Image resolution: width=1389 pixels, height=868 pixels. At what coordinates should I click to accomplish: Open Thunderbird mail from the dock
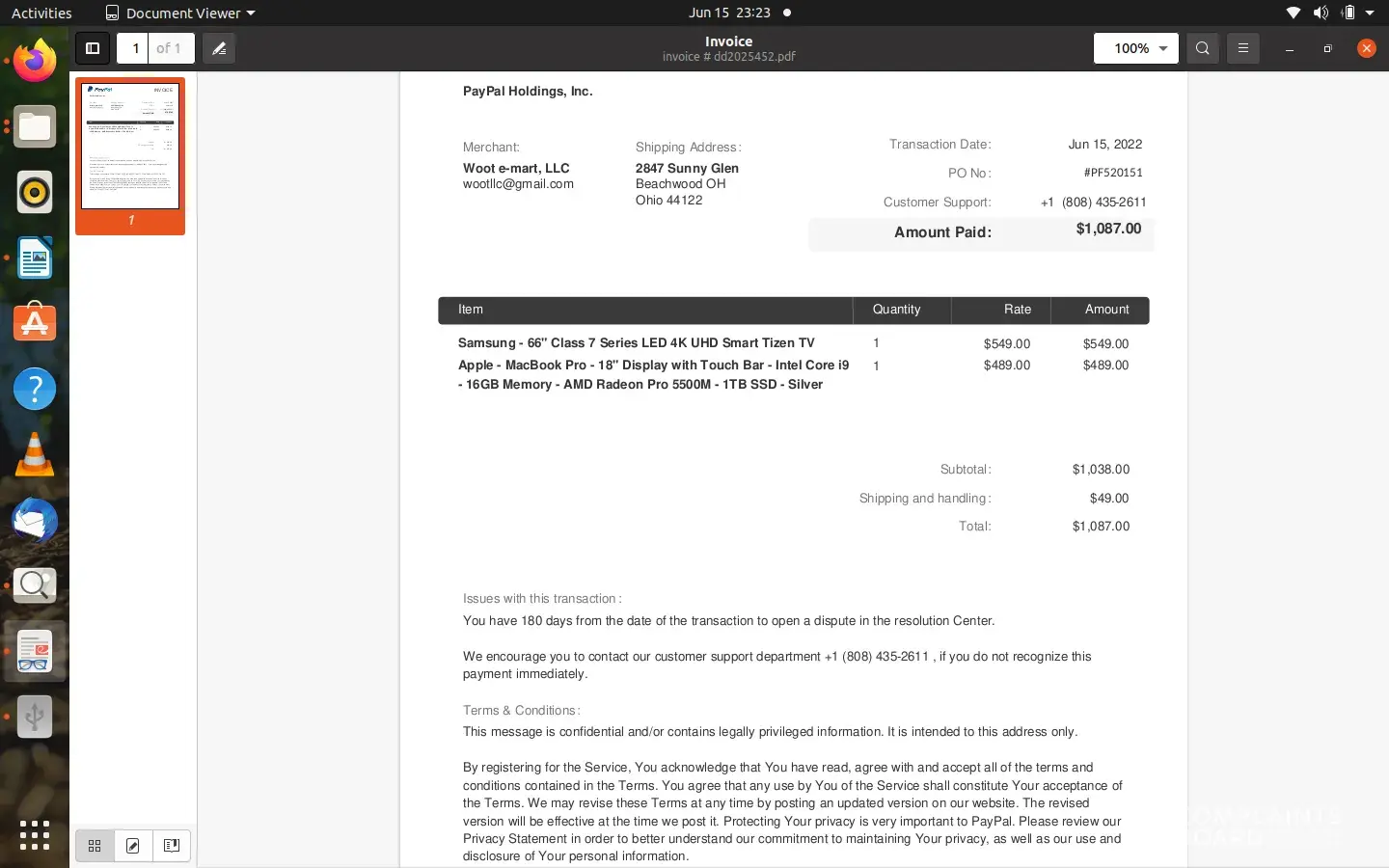35,520
